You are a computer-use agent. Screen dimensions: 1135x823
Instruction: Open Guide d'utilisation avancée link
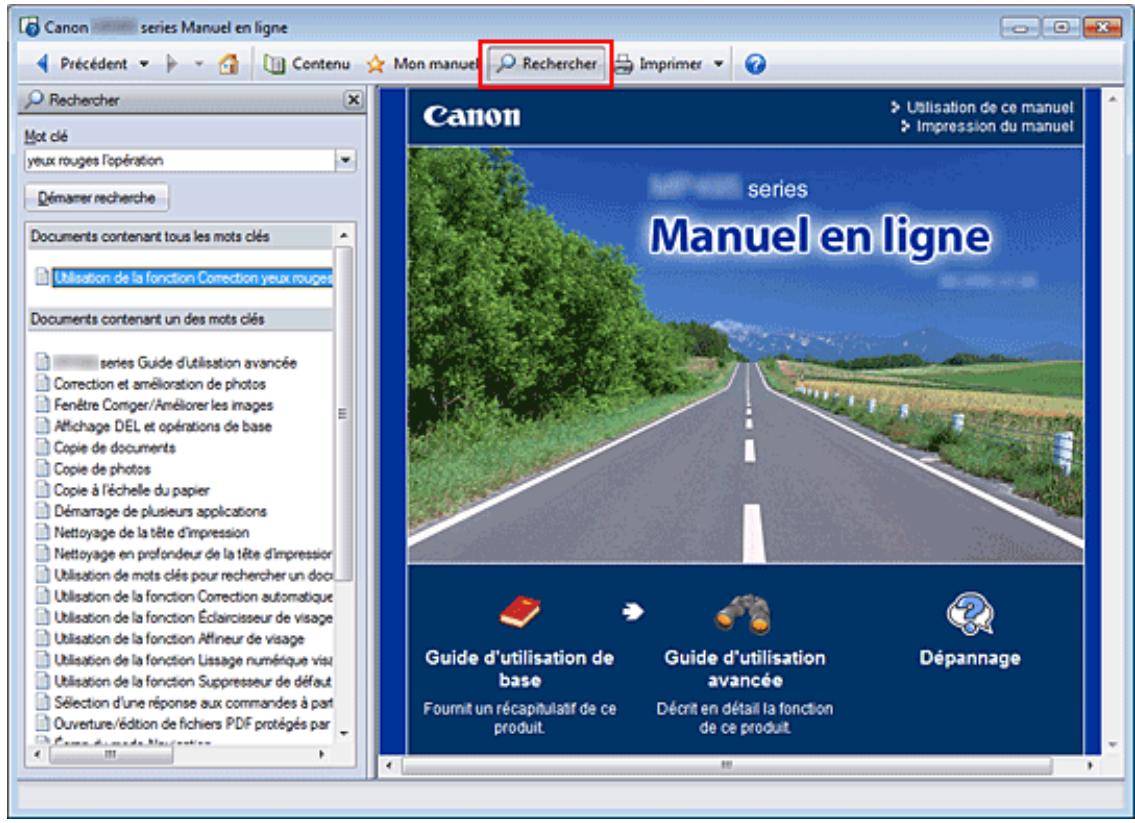[x=745, y=669]
